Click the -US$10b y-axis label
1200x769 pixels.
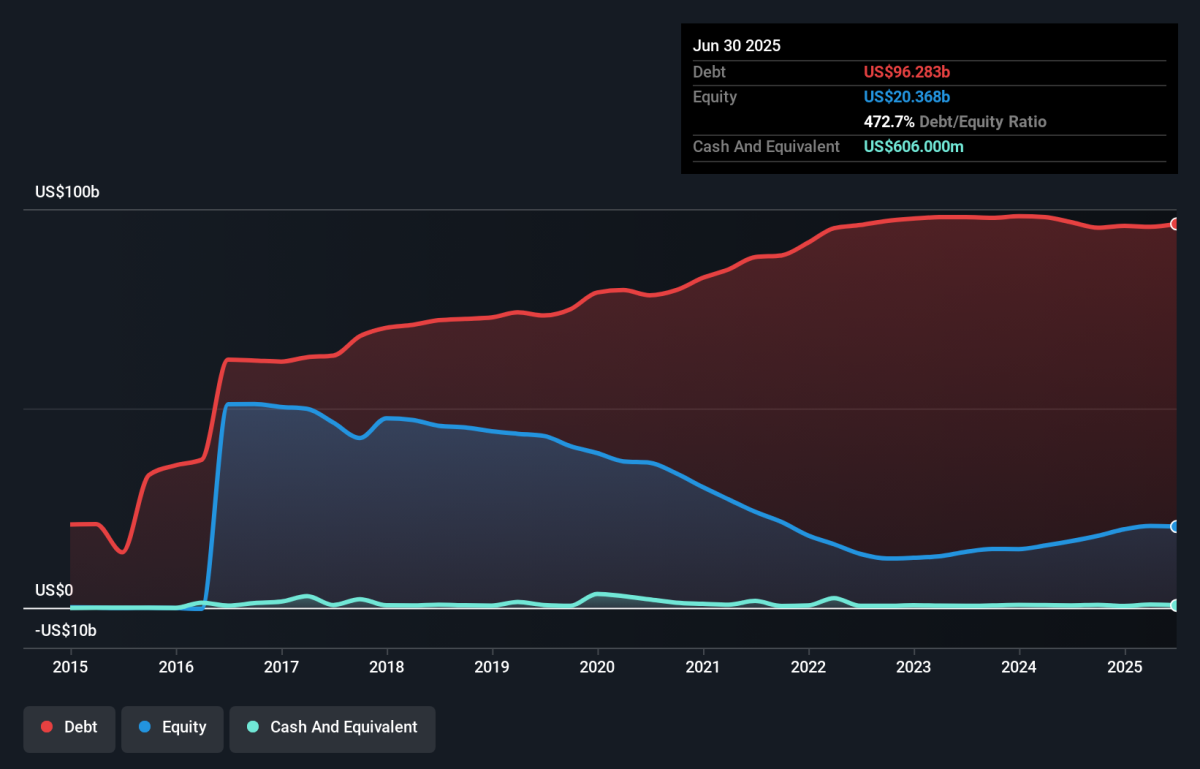click(66, 630)
